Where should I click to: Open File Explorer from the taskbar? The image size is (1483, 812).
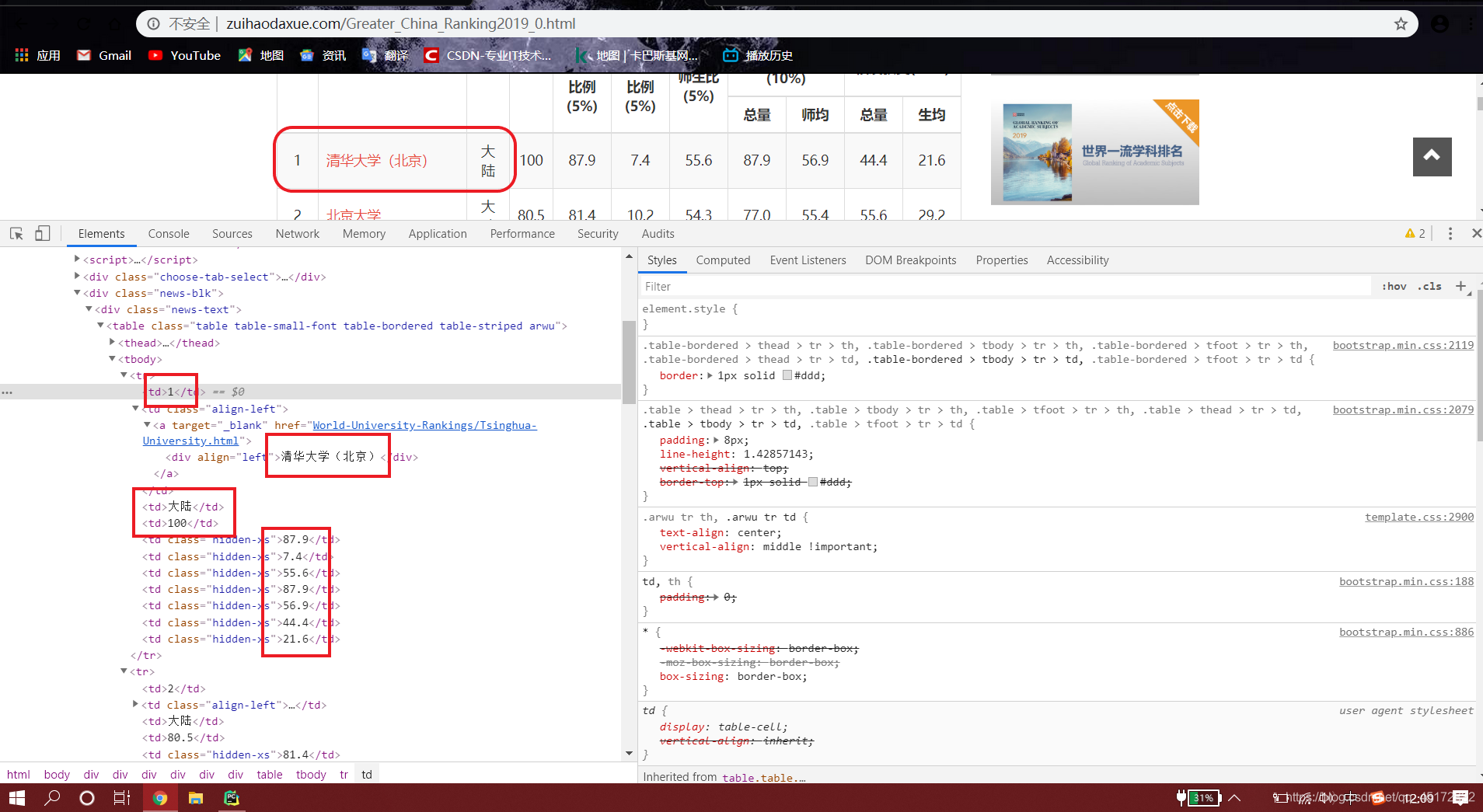[195, 798]
